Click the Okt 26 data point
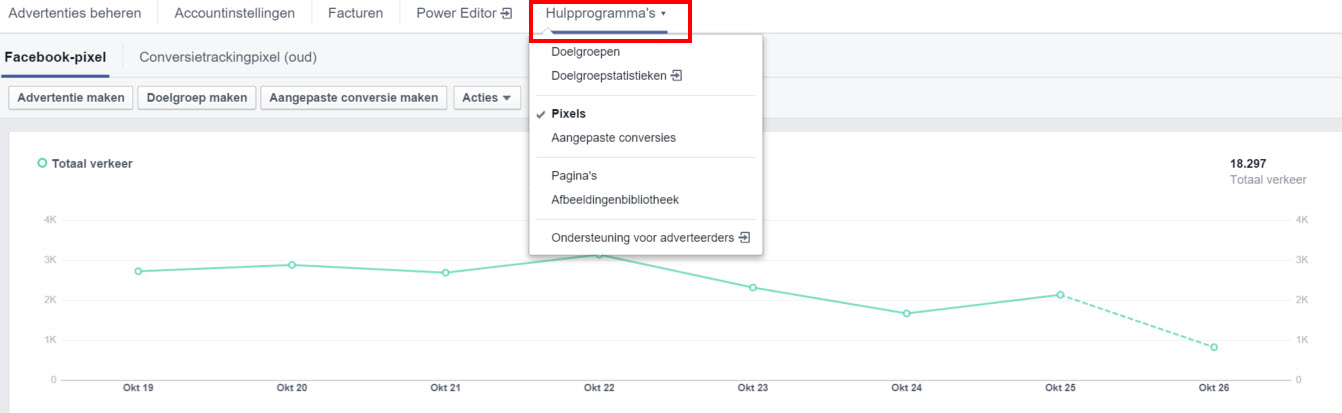This screenshot has width=1342, height=413. coord(1214,348)
